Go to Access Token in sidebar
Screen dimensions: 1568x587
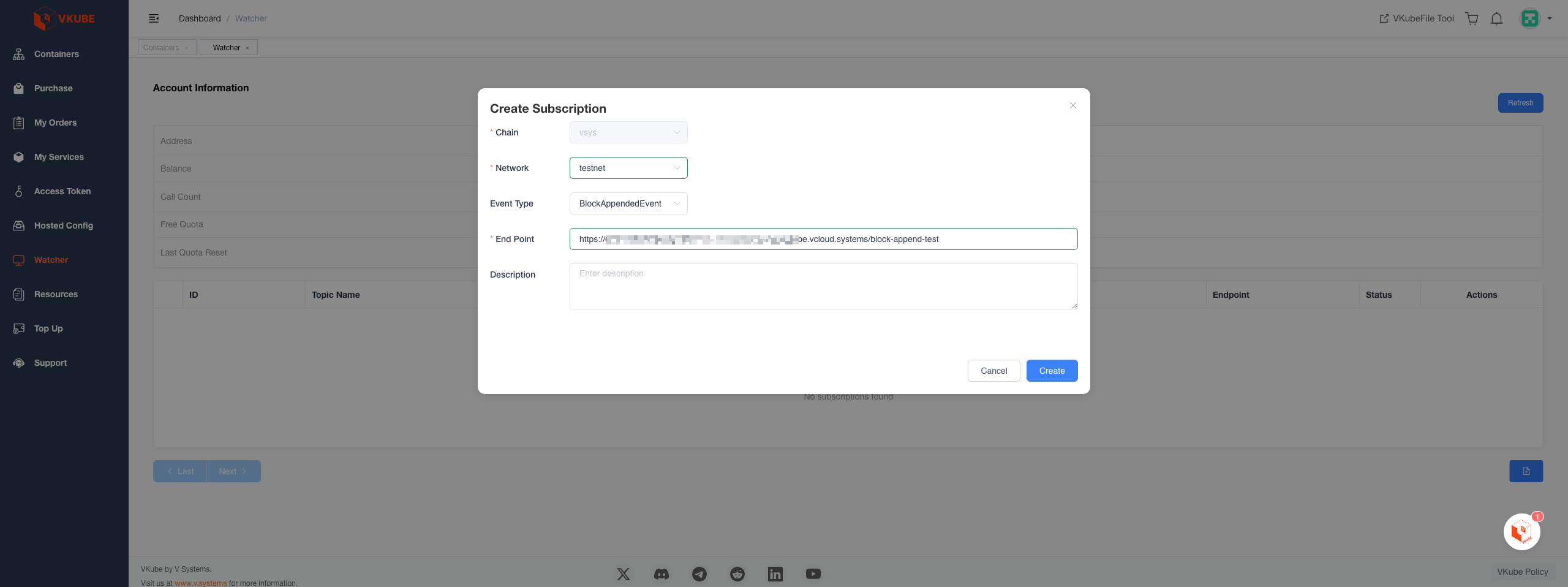tap(62, 191)
